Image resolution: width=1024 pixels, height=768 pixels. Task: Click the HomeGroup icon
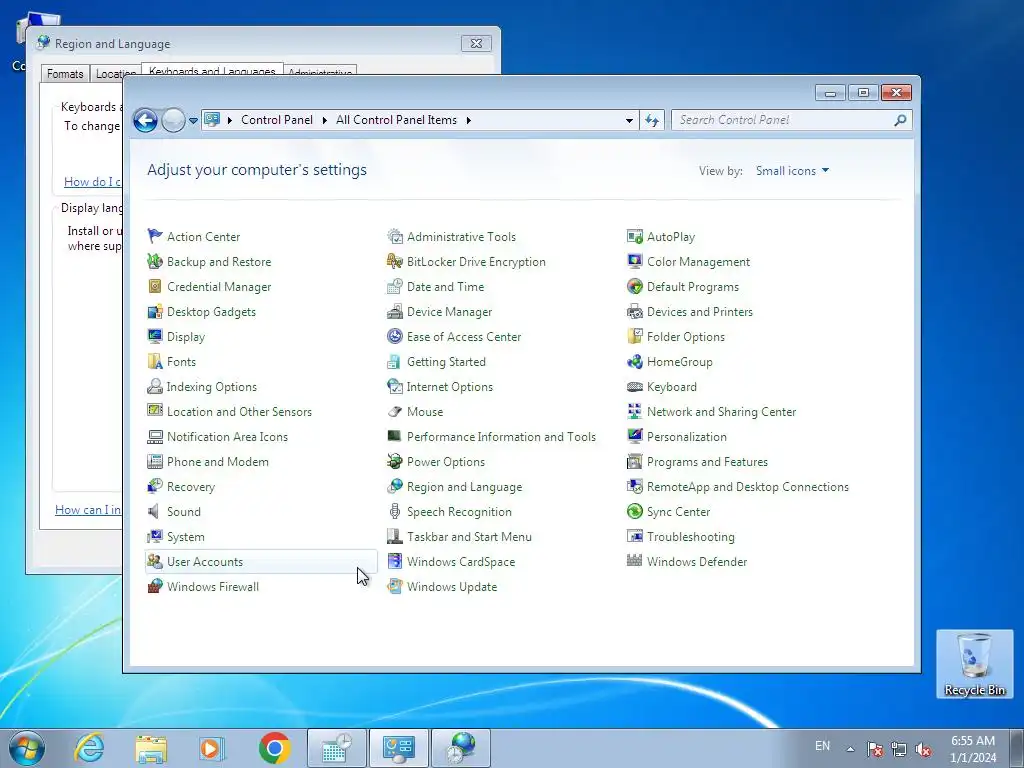click(x=635, y=361)
